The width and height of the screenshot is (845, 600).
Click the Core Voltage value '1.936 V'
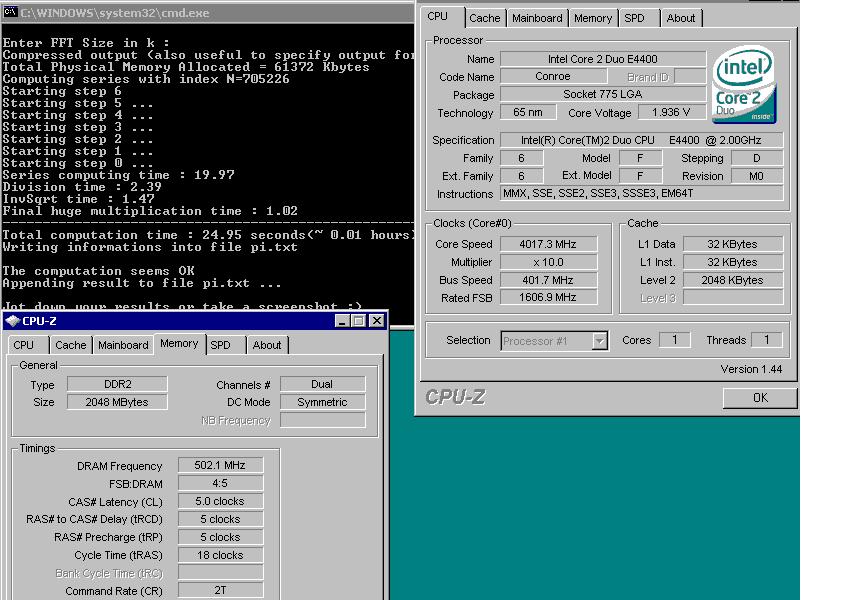click(671, 112)
